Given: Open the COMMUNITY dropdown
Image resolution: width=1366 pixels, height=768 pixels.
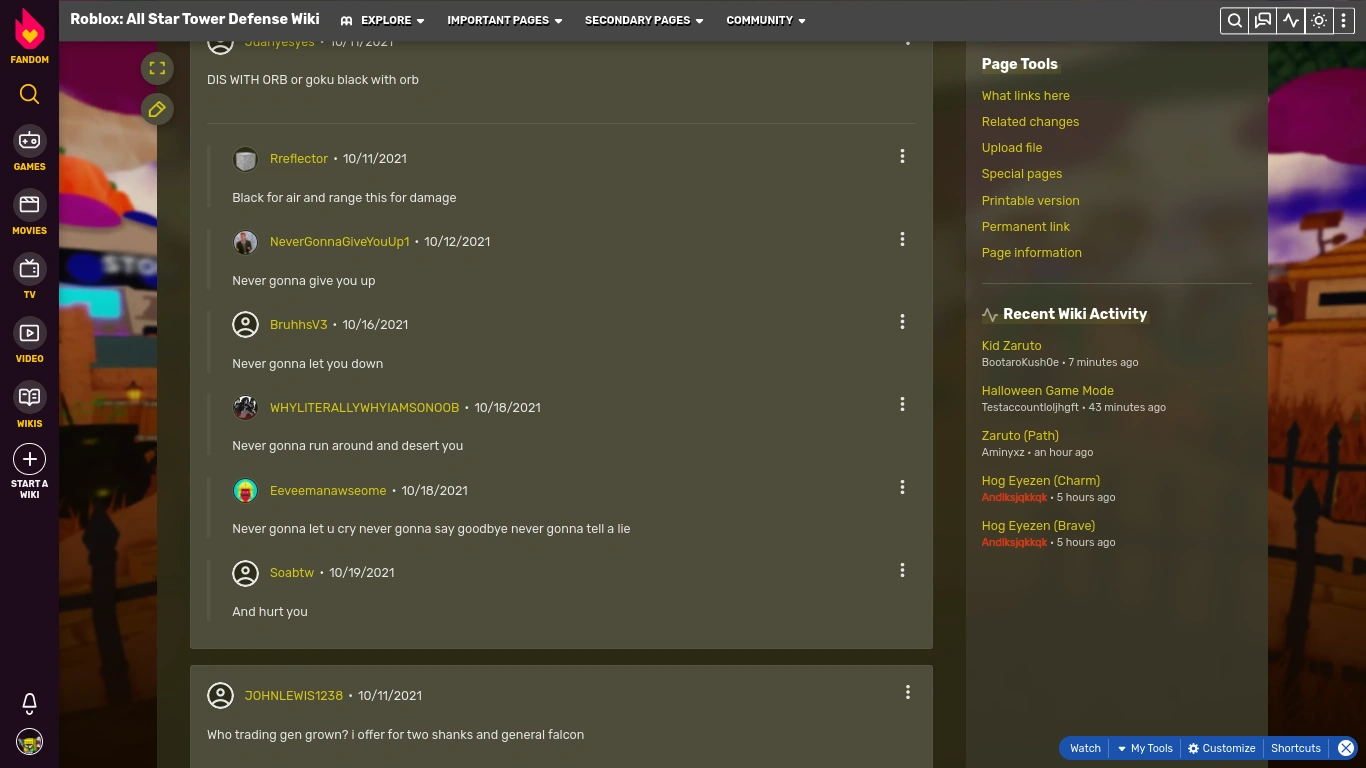Looking at the screenshot, I should click(764, 20).
